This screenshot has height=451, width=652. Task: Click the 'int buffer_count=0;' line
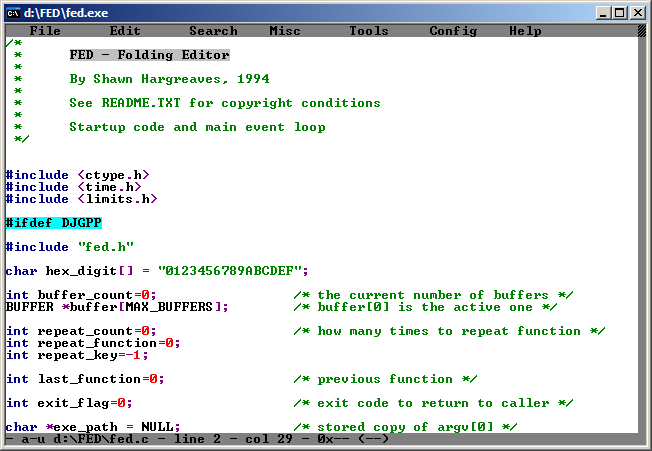click(81, 295)
